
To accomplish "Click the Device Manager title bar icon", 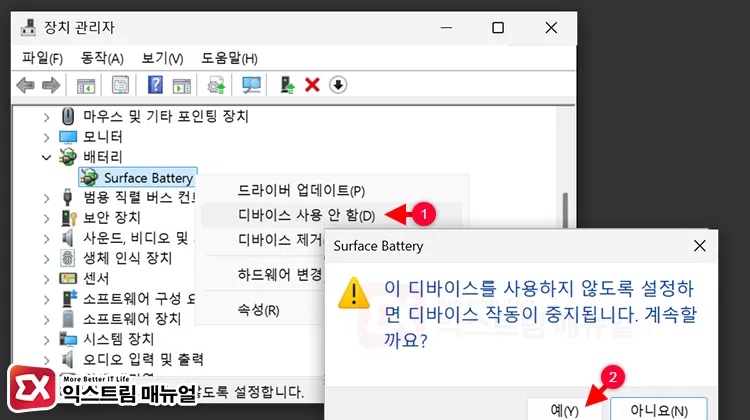I will pos(29,28).
